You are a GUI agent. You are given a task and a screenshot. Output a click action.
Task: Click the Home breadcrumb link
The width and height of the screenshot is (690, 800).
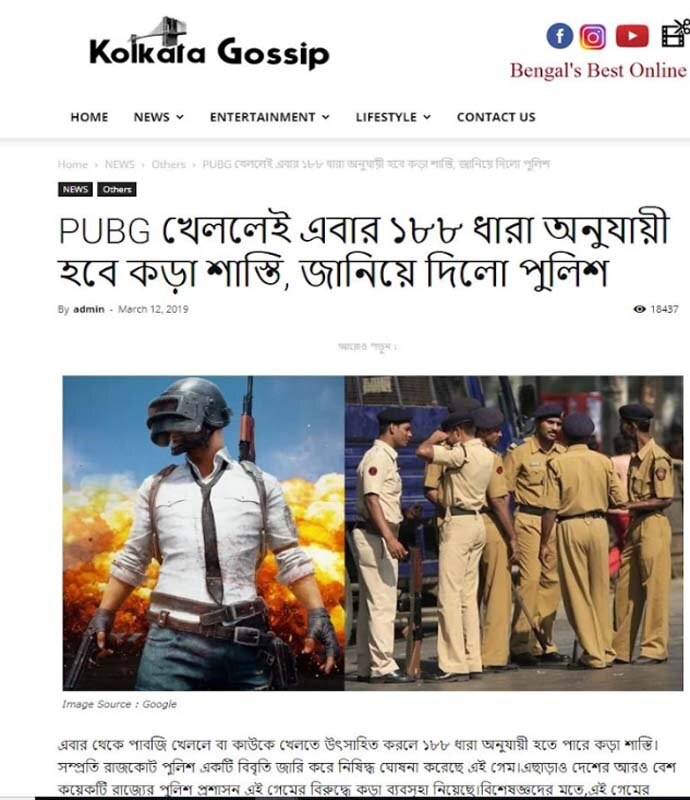click(72, 164)
